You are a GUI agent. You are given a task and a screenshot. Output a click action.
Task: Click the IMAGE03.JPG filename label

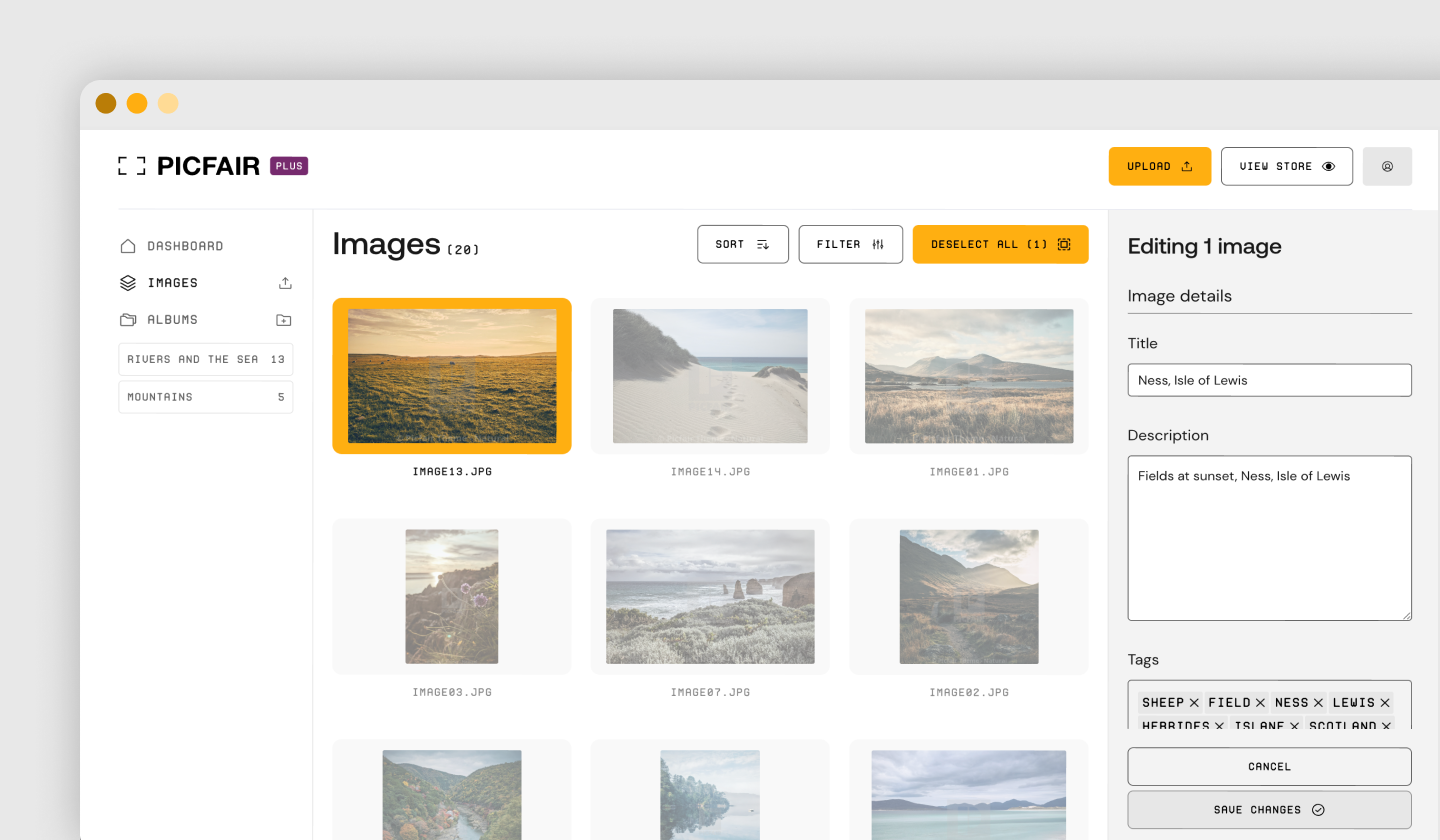(452, 692)
